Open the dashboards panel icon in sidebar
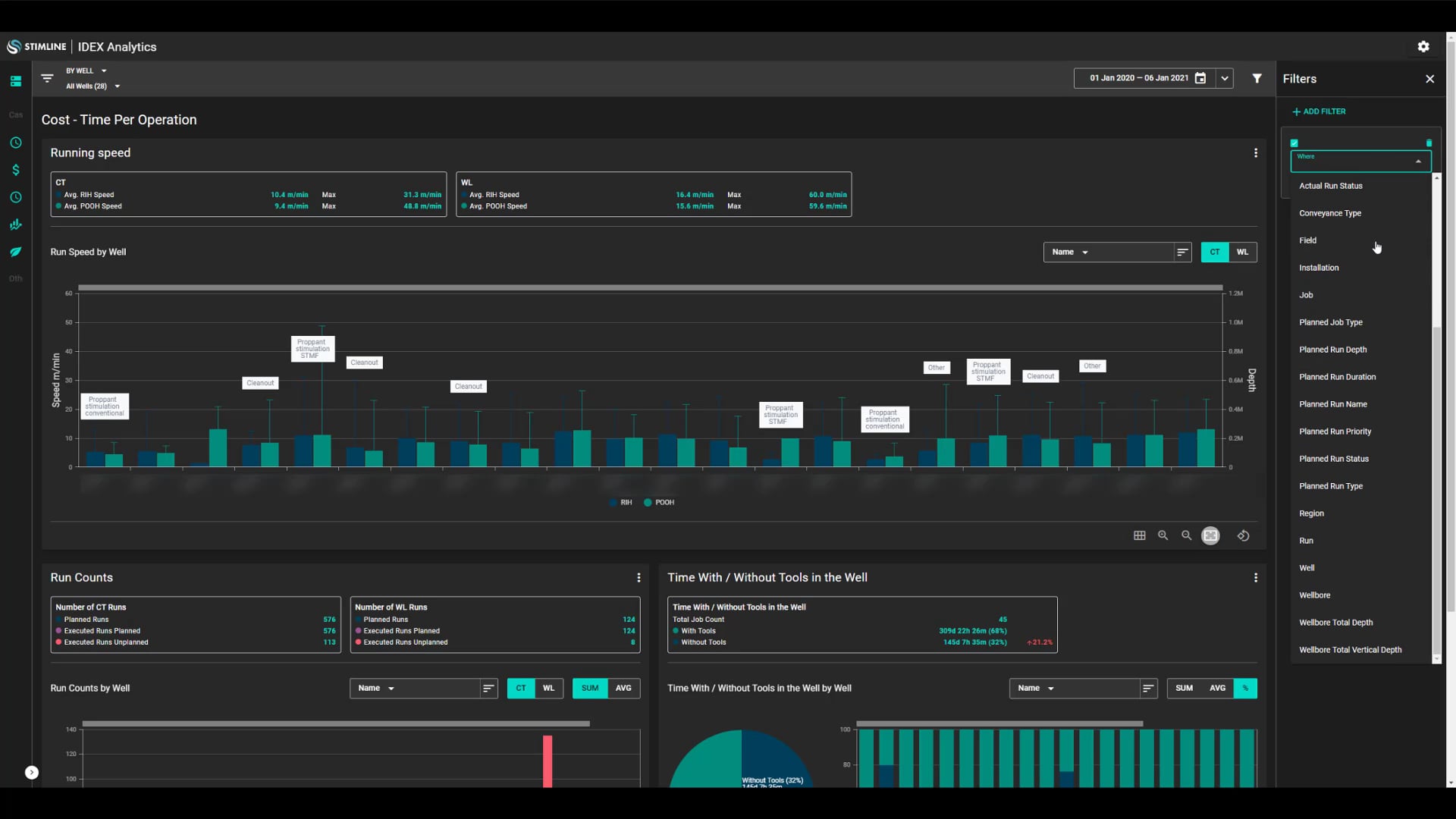This screenshot has width=1456, height=819. (x=16, y=81)
